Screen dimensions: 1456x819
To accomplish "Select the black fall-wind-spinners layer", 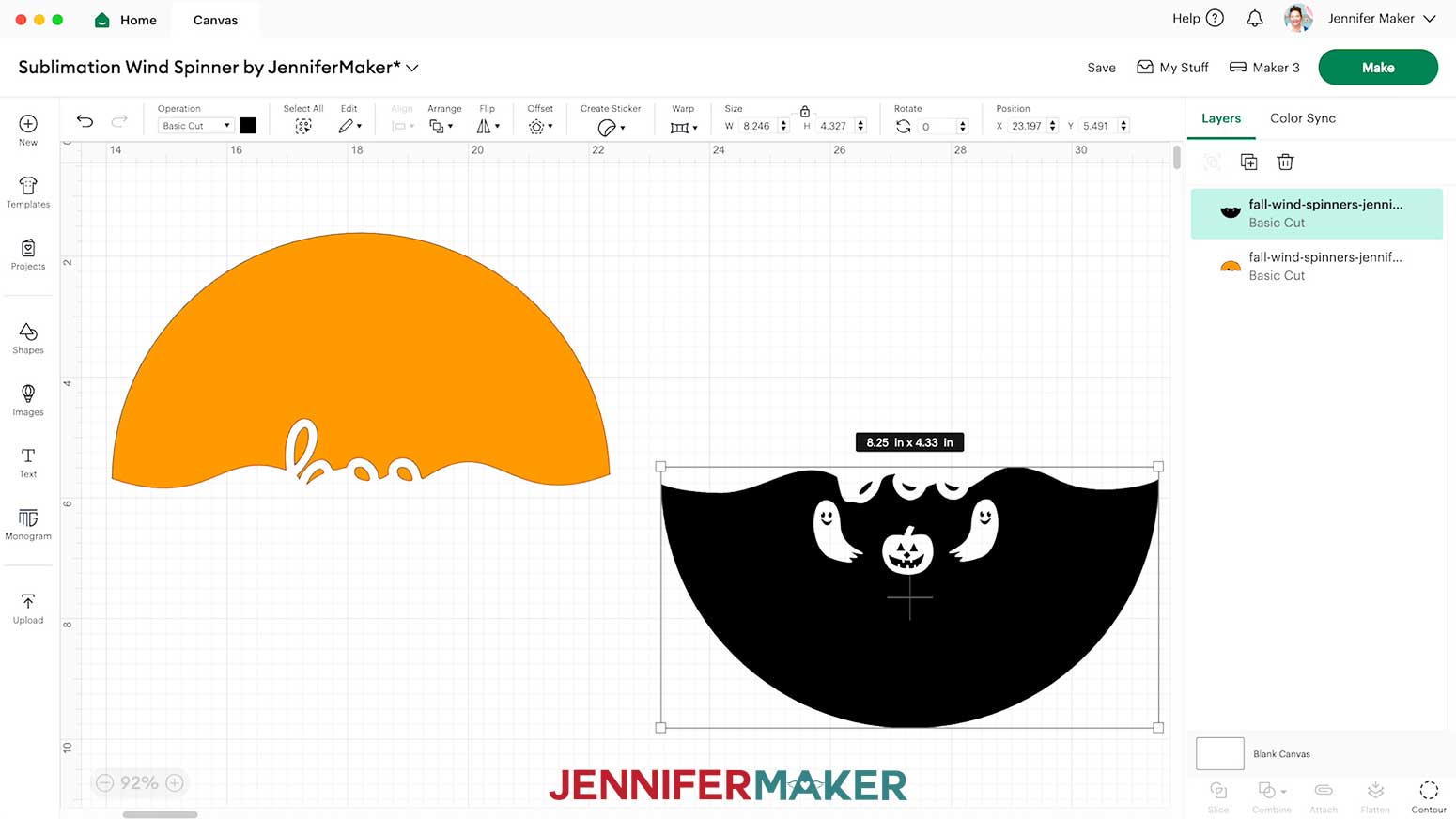I will [1317, 213].
